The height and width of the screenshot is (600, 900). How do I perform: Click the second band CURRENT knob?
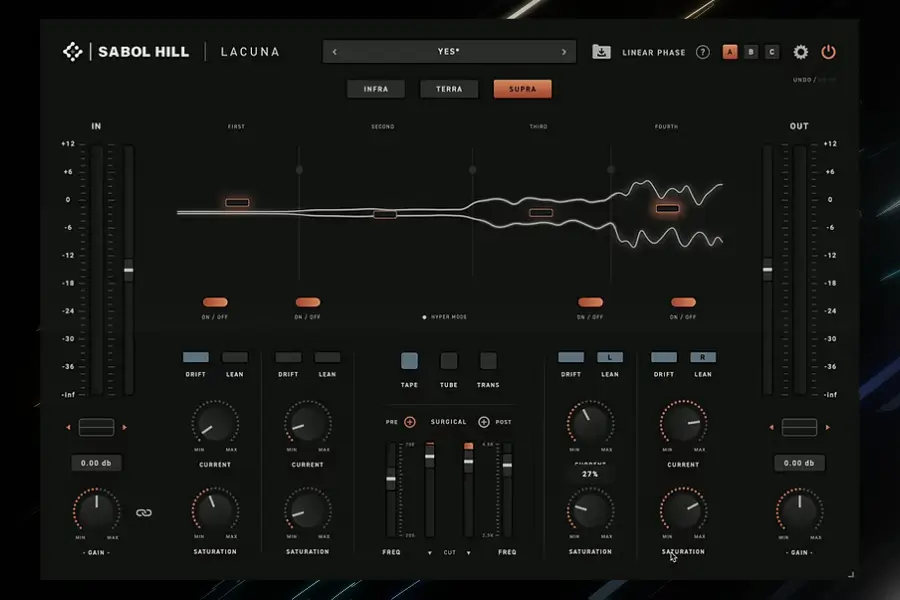[308, 424]
